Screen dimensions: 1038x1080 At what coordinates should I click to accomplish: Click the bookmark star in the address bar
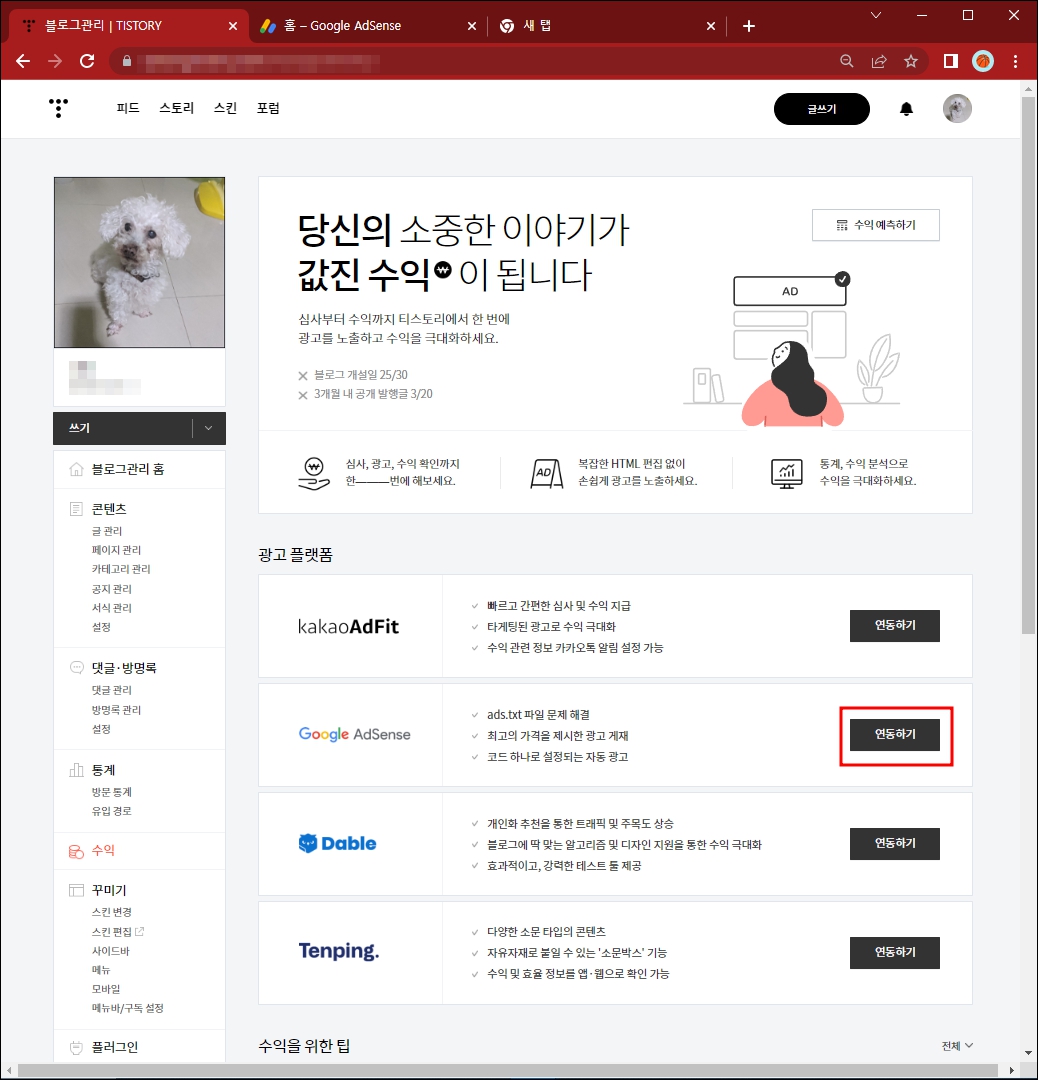coord(911,61)
